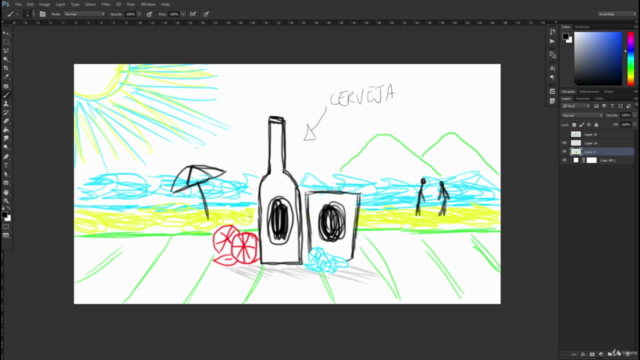Viewport: 640px width, 360px height.
Task: Toggle pressure for size icon
Action: click(206, 14)
